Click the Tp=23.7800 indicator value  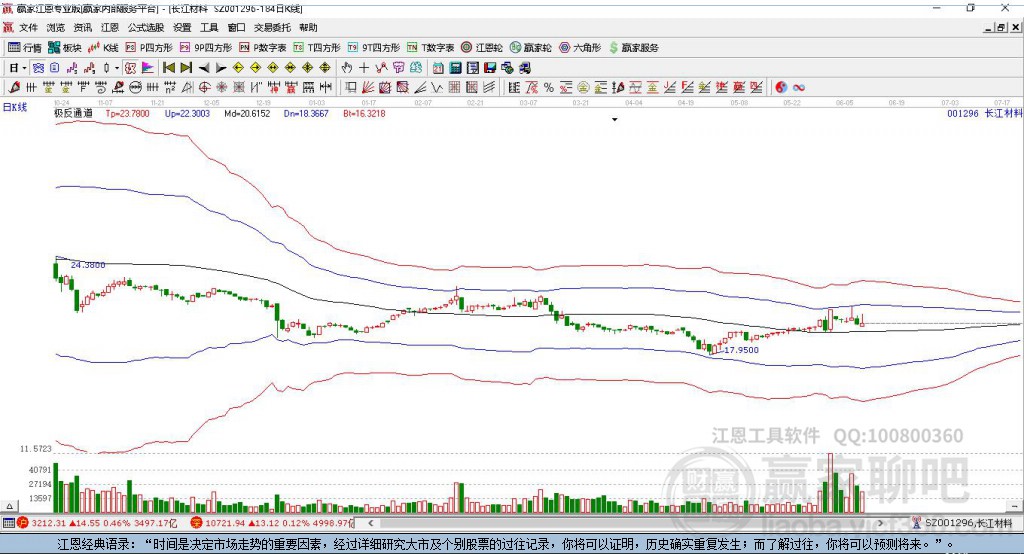click(x=127, y=113)
